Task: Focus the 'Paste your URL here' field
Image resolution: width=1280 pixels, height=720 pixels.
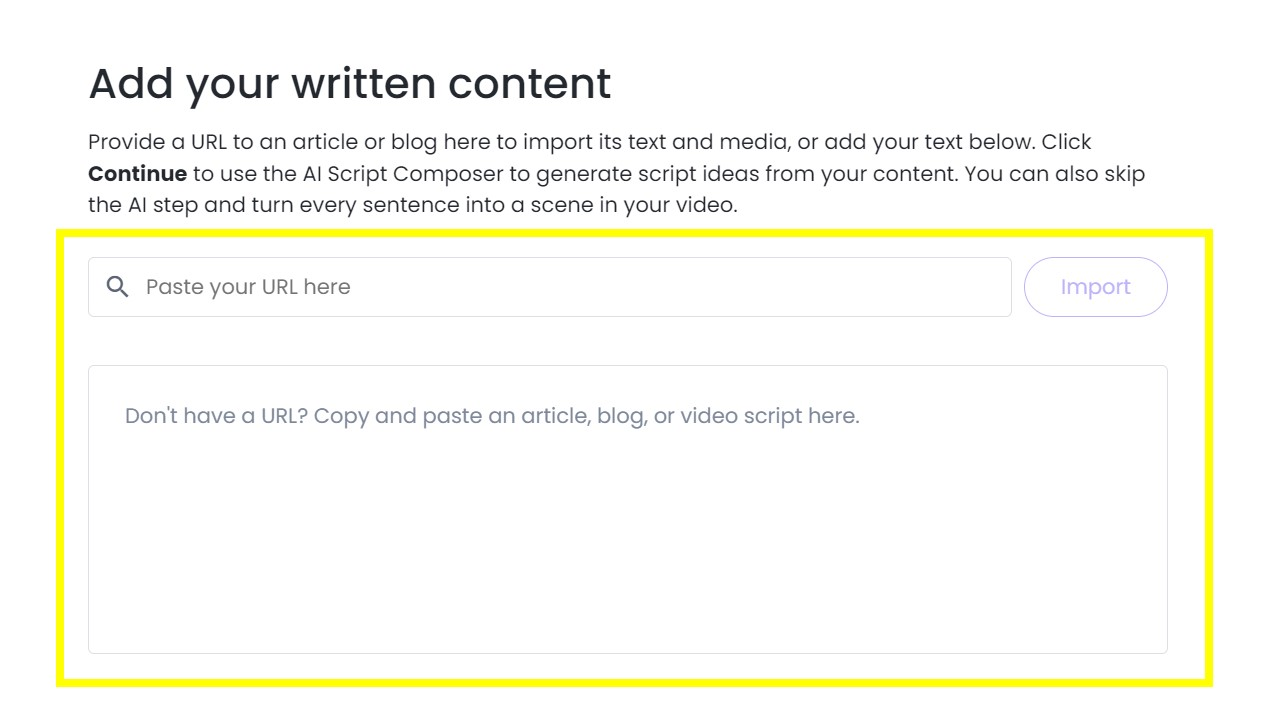Action: pyautogui.click(x=550, y=287)
